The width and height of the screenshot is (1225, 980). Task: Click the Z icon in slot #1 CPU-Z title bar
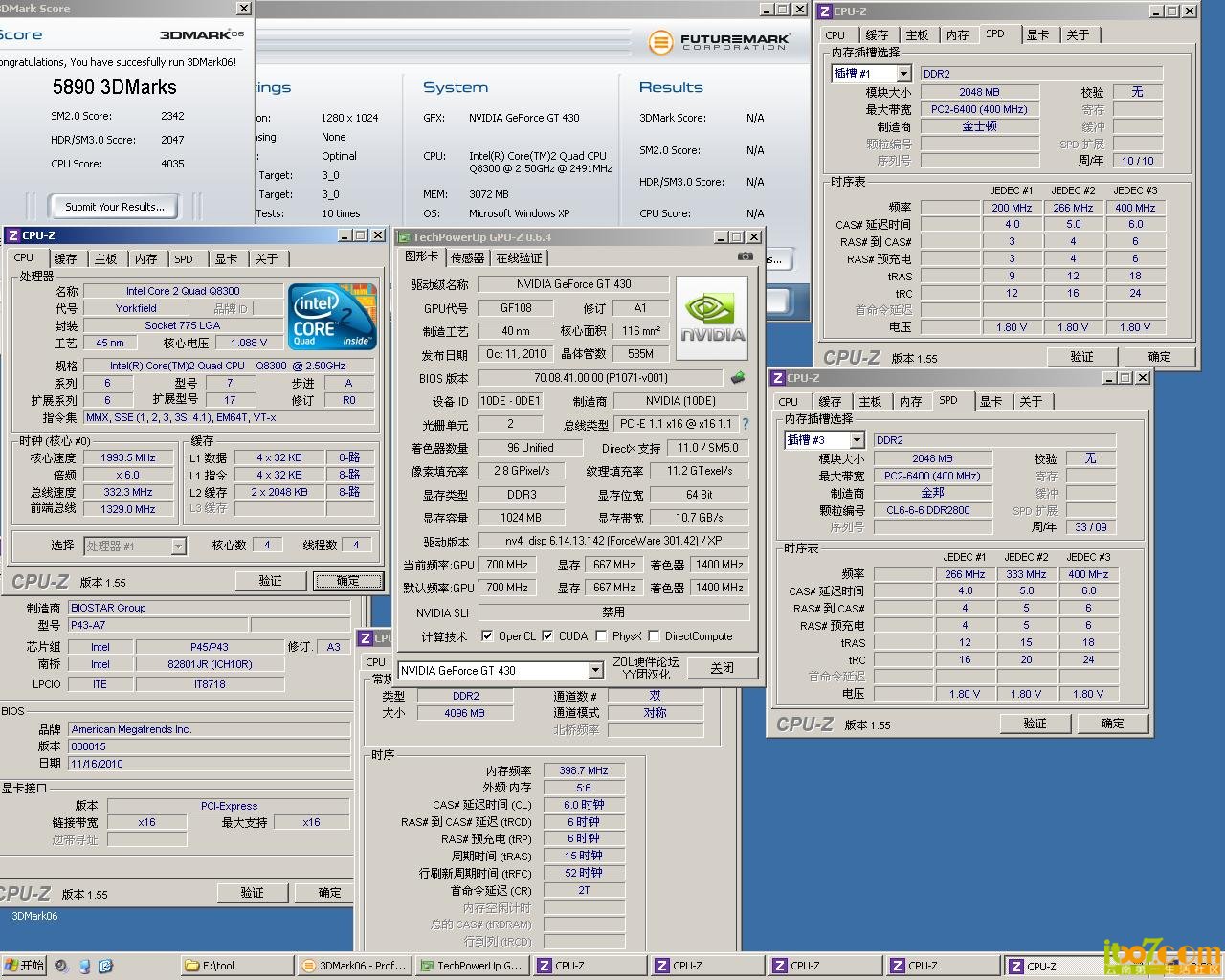(x=825, y=11)
